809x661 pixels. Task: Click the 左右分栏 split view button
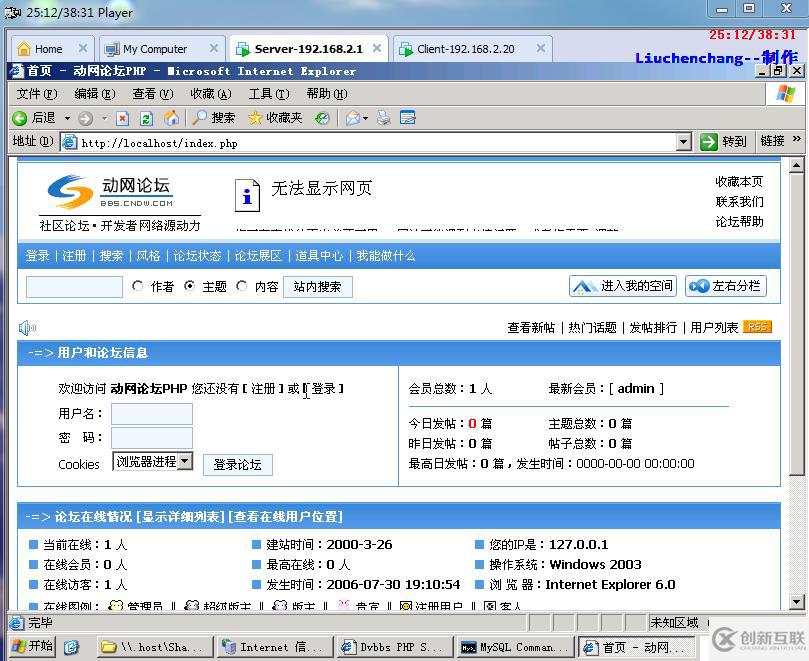point(725,285)
